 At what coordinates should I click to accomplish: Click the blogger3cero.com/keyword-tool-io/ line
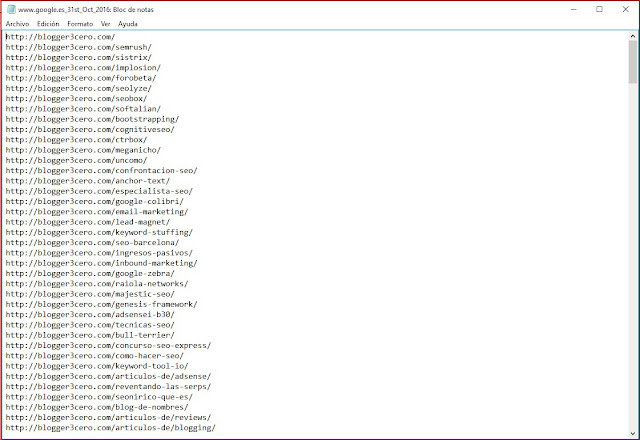tap(97, 366)
